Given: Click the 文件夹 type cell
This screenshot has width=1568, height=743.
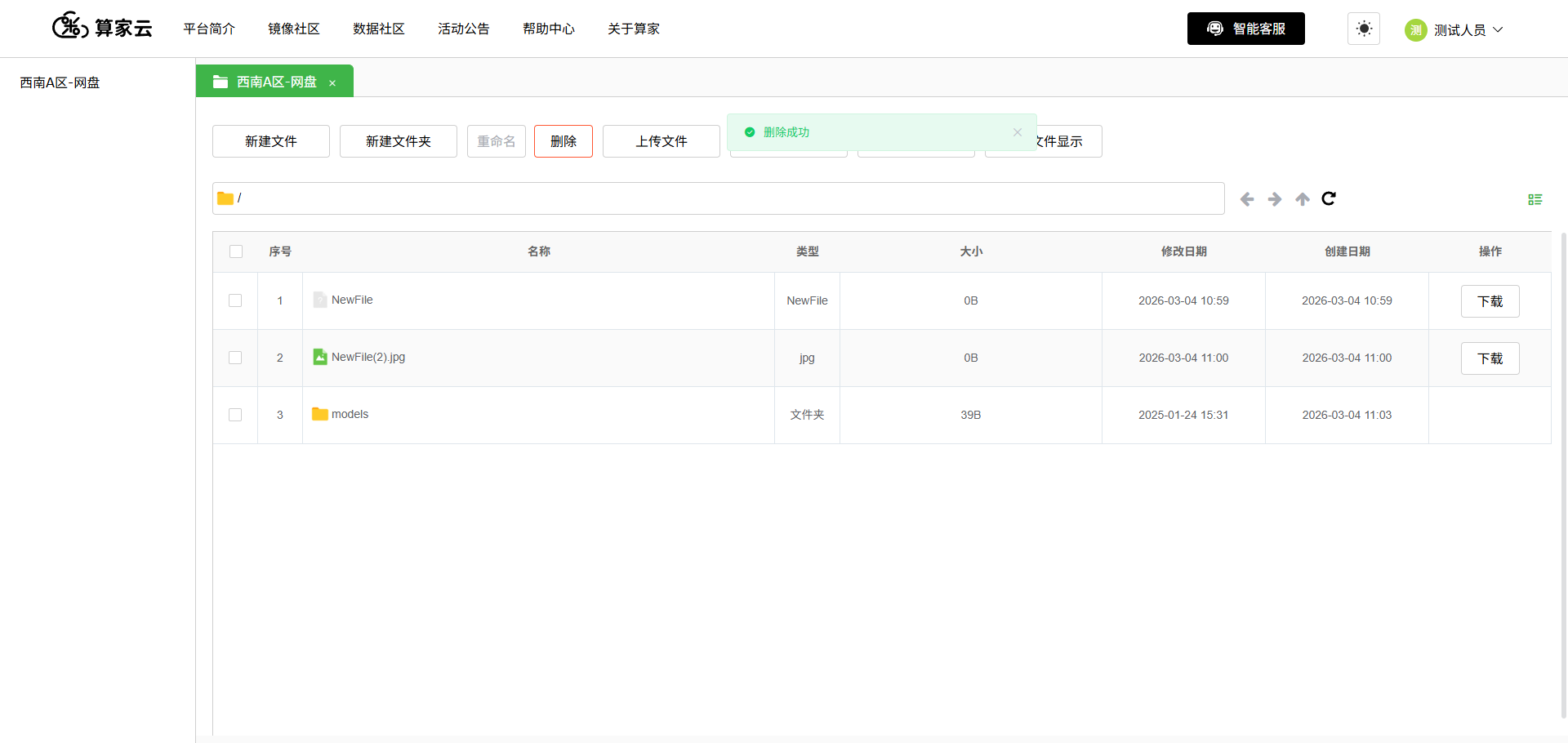Looking at the screenshot, I should click(x=808, y=415).
